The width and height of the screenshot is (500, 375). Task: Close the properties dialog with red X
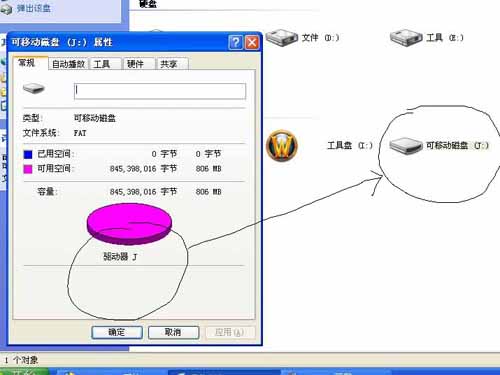[252, 43]
